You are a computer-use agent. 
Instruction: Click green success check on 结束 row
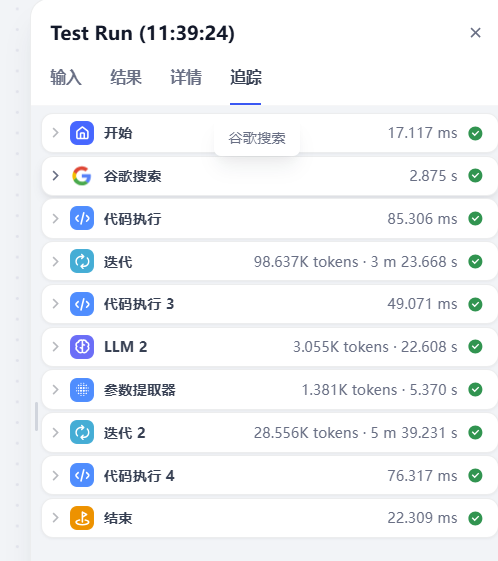point(475,518)
